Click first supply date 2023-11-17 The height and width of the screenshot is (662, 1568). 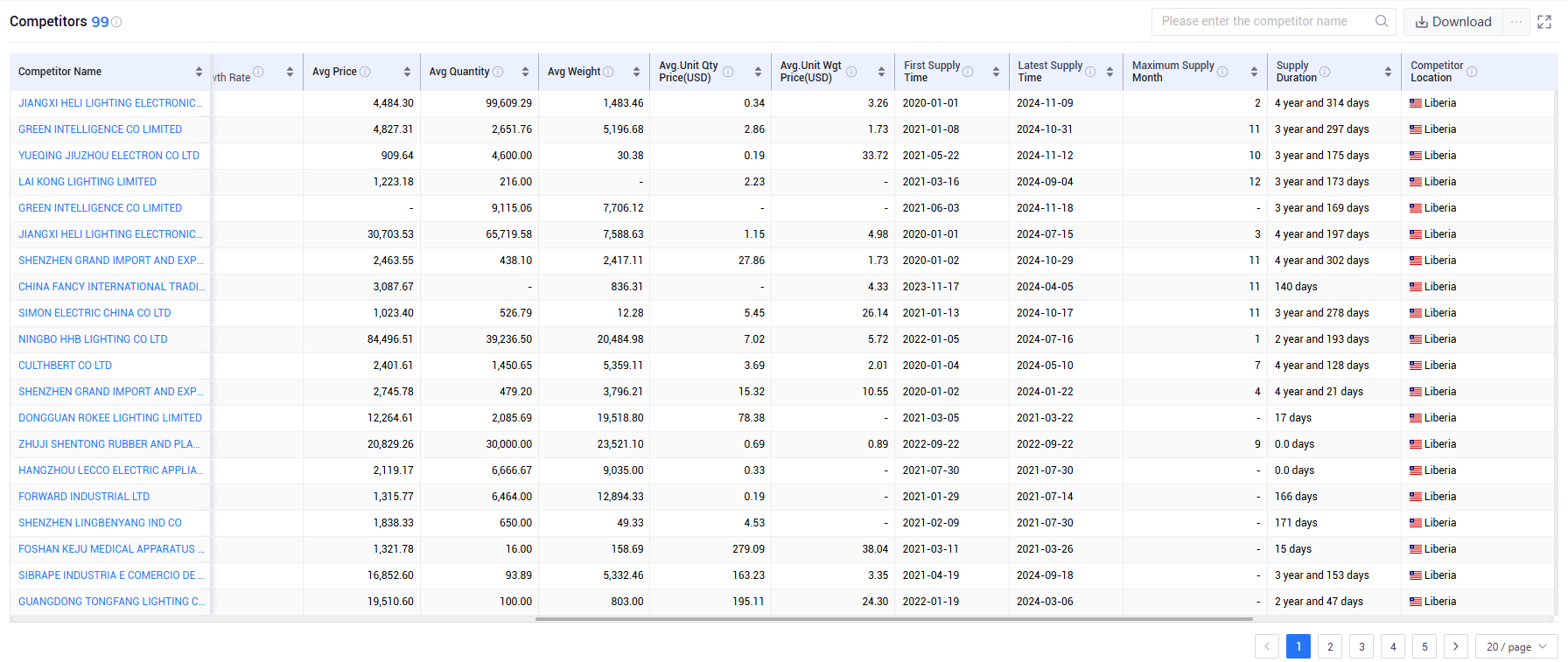pyautogui.click(x=931, y=287)
